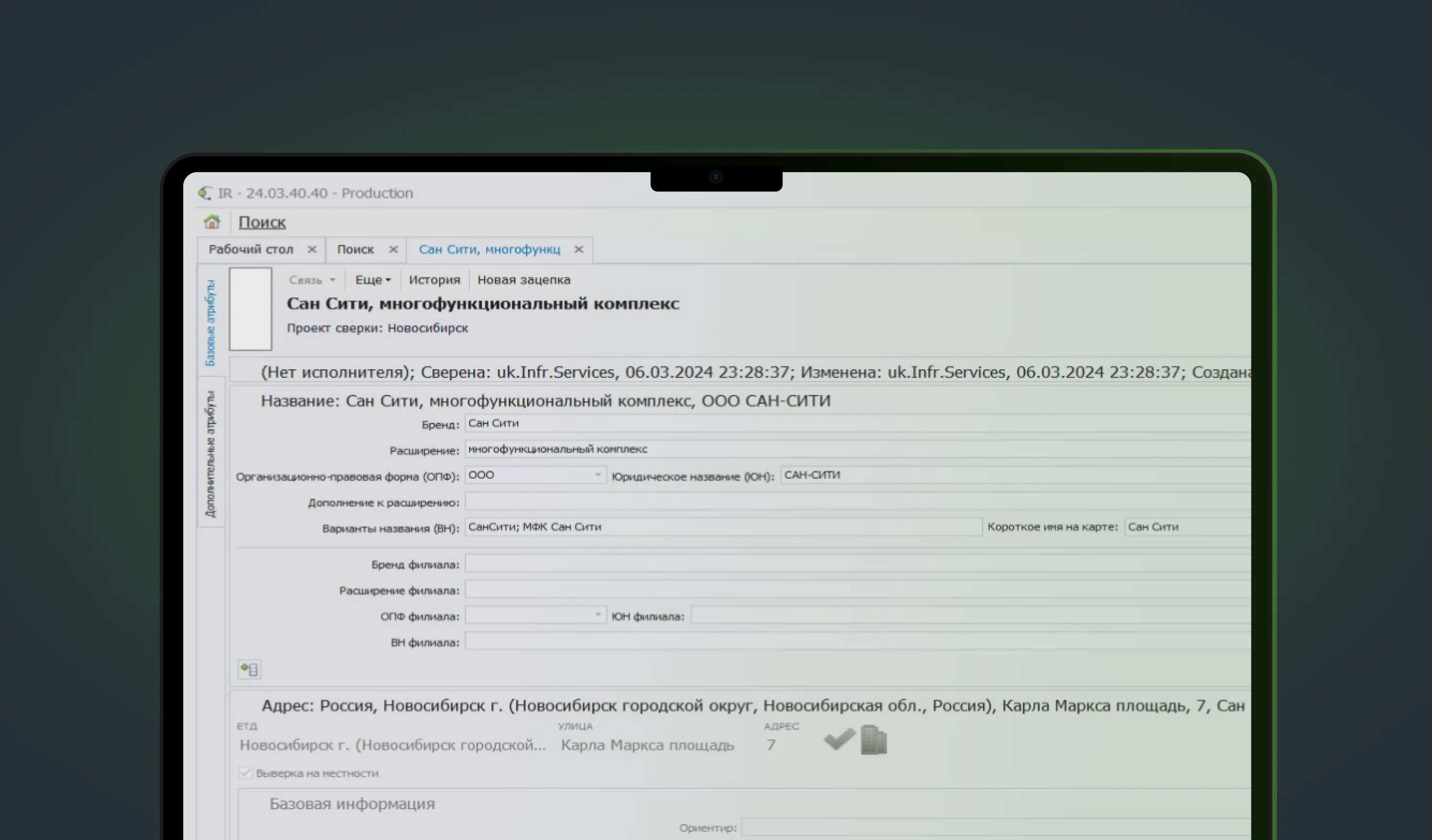Screen dimensions: 1432x840
Task: Click the Название header line
Action: tap(546, 401)
